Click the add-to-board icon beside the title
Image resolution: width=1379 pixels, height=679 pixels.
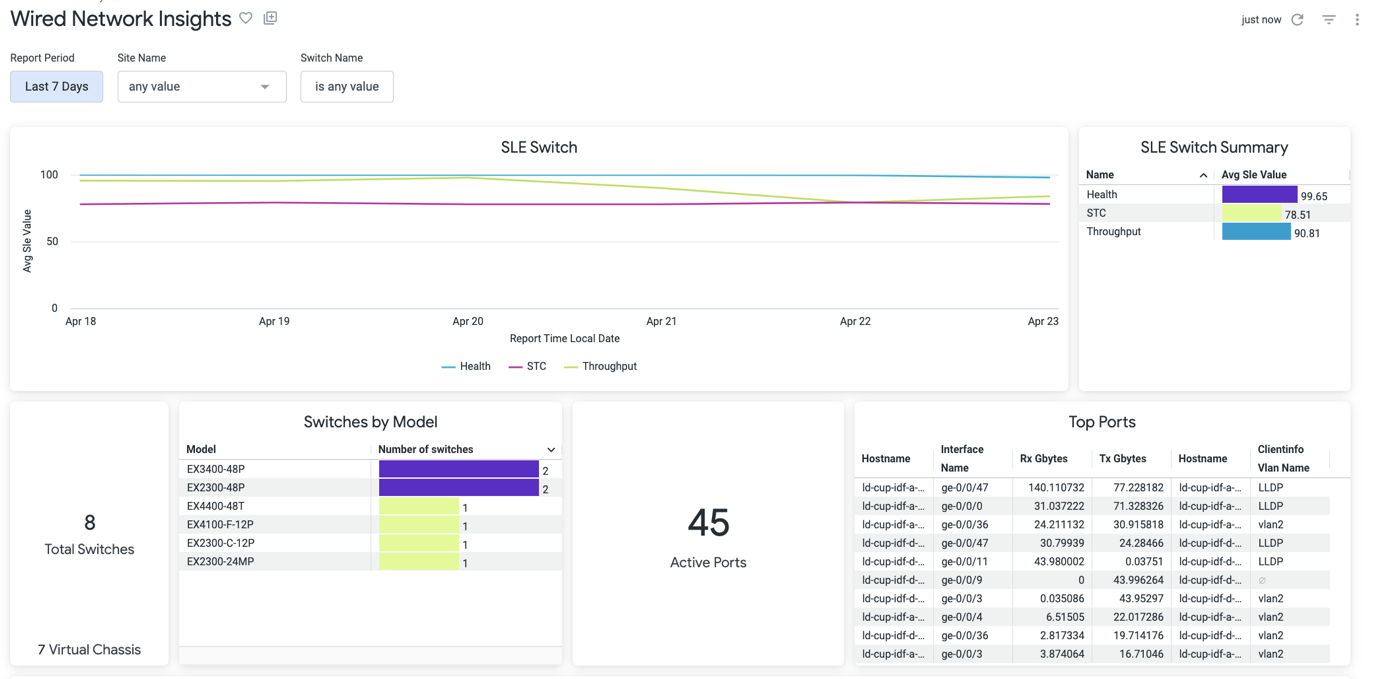[270, 18]
